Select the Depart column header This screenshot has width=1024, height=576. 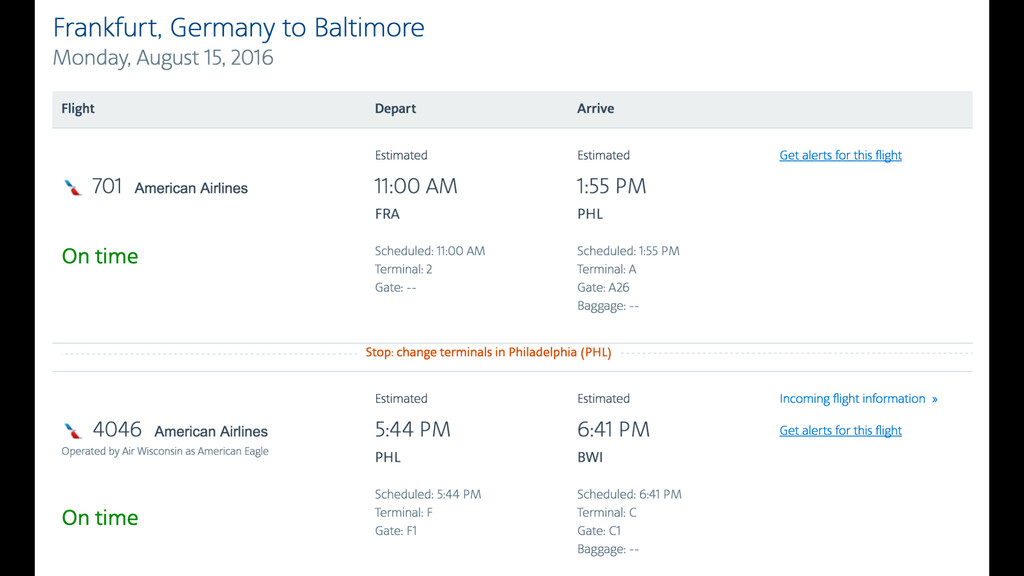click(x=395, y=108)
